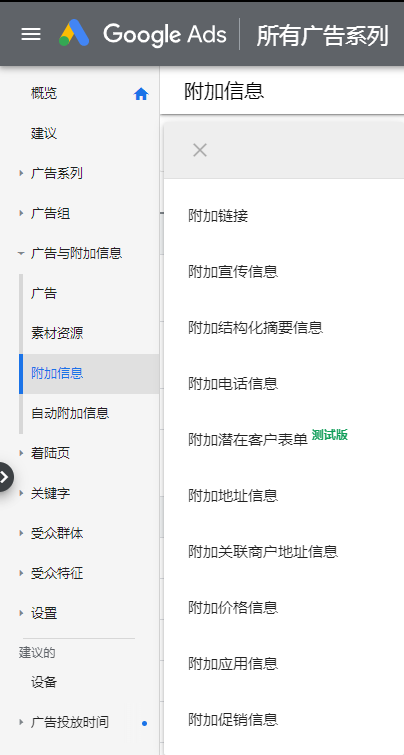Click the Google Ads logo

143,34
